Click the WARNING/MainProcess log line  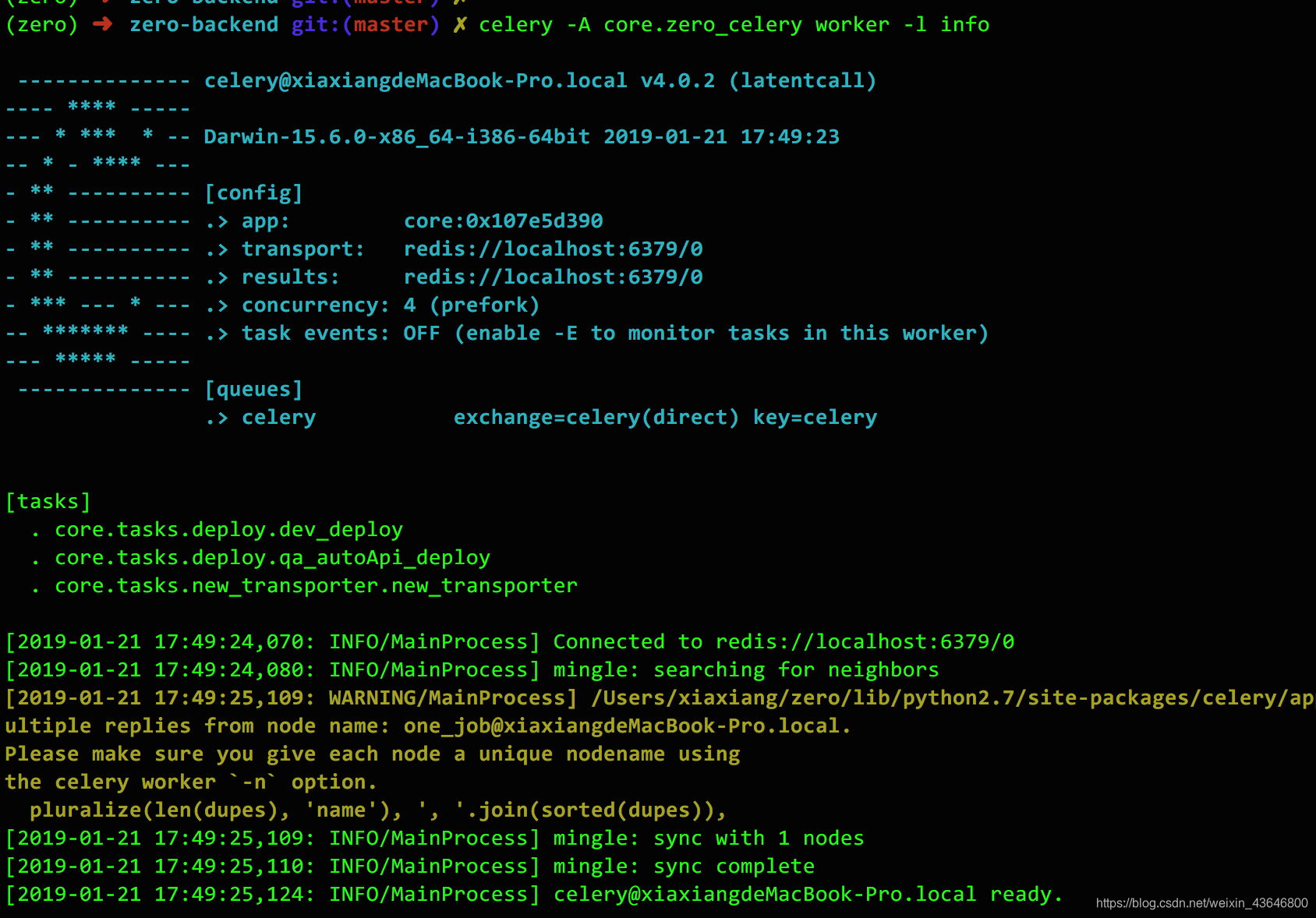pos(451,697)
